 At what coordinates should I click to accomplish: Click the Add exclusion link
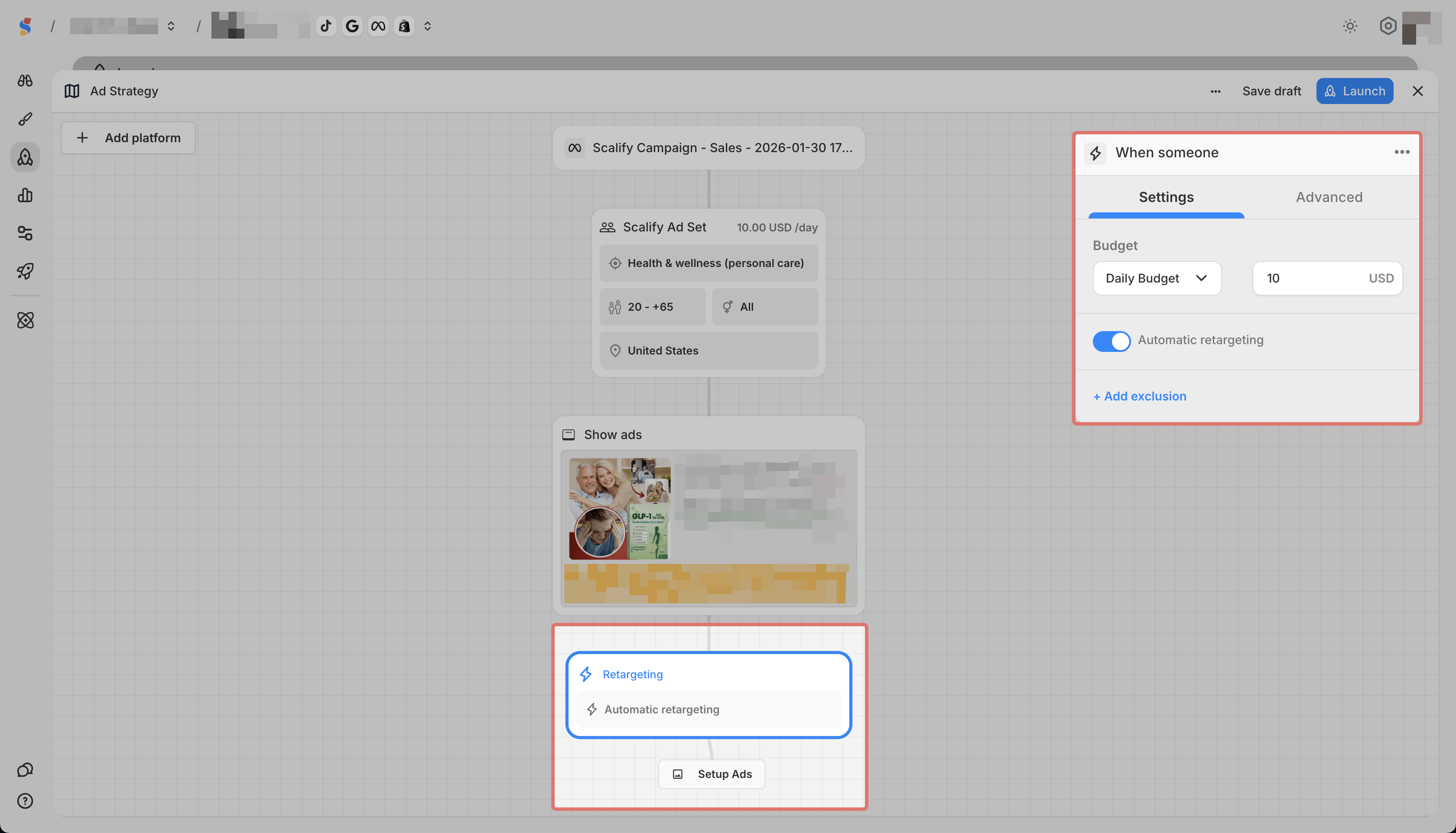(1139, 397)
